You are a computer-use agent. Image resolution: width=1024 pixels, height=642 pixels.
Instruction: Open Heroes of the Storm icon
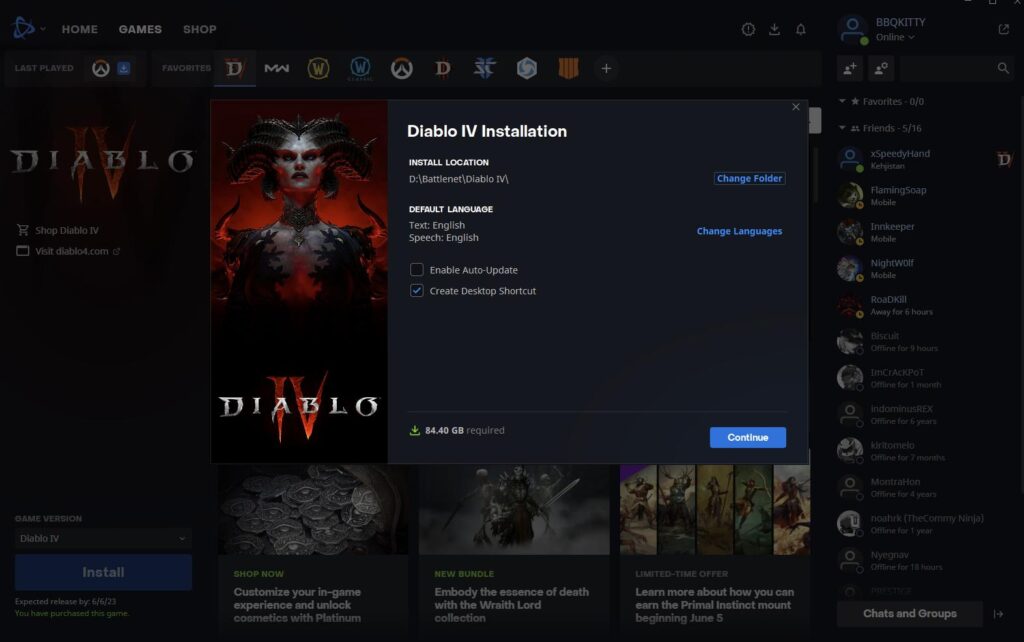click(x=526, y=68)
